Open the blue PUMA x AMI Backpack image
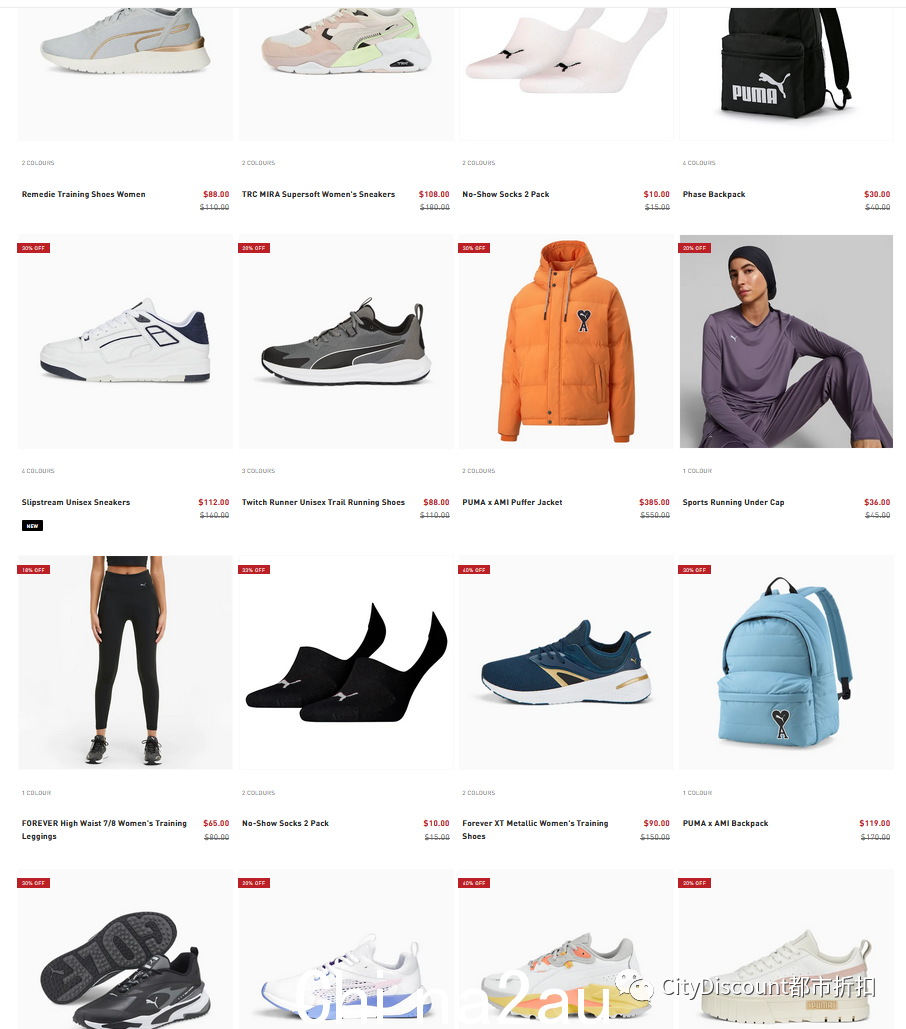The image size is (906, 1029). (786, 662)
